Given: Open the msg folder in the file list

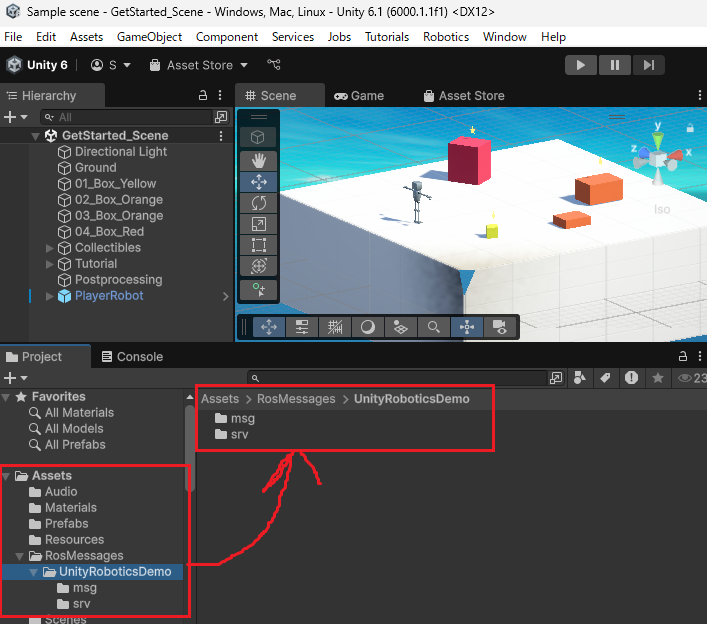Looking at the screenshot, I should (235, 418).
